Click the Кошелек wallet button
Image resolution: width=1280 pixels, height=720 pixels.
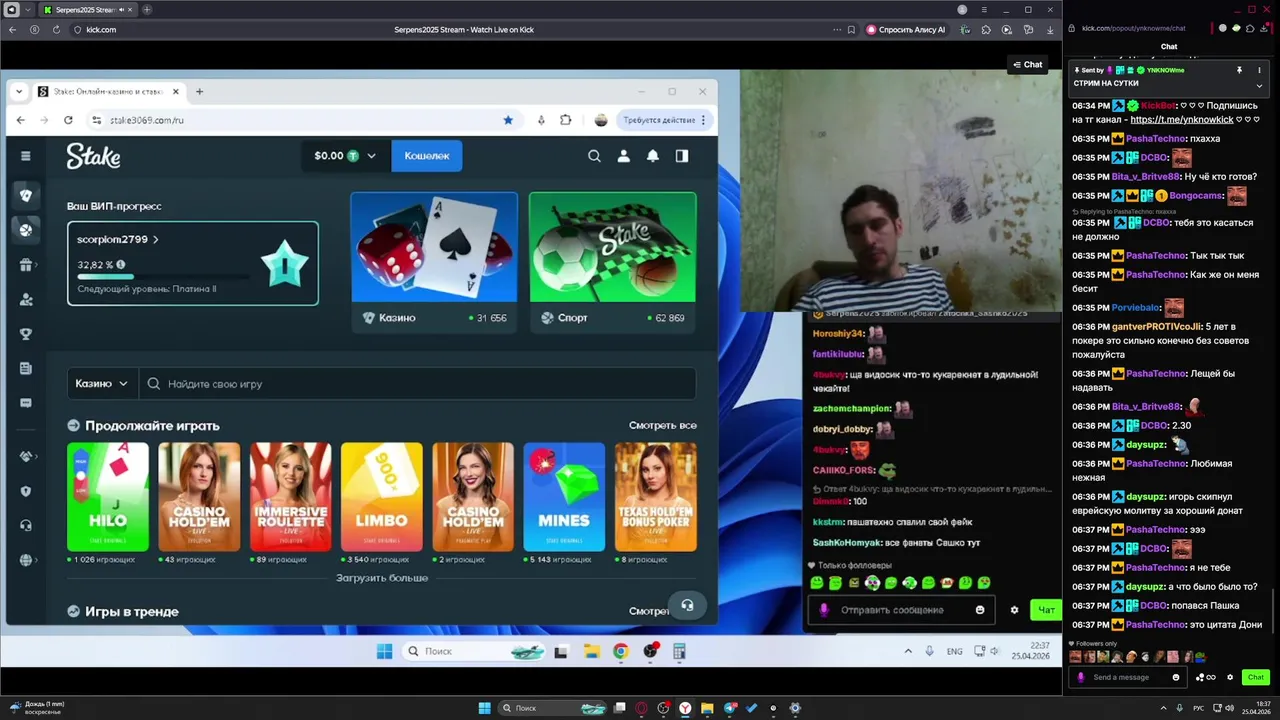point(427,156)
